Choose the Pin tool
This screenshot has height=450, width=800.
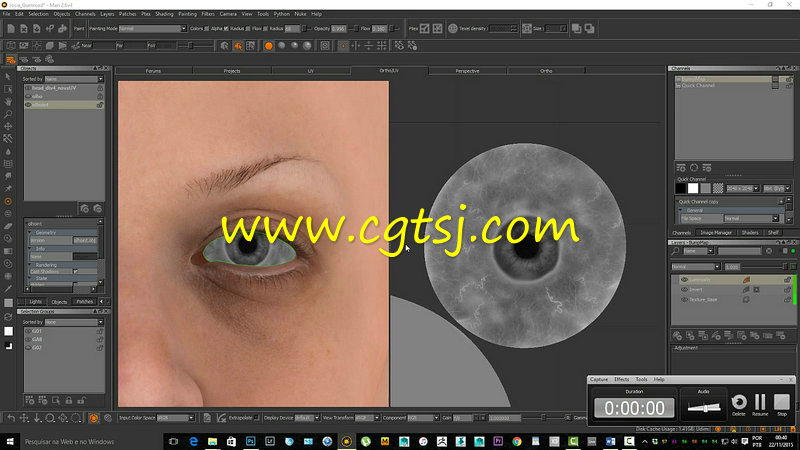pyautogui.click(x=8, y=189)
